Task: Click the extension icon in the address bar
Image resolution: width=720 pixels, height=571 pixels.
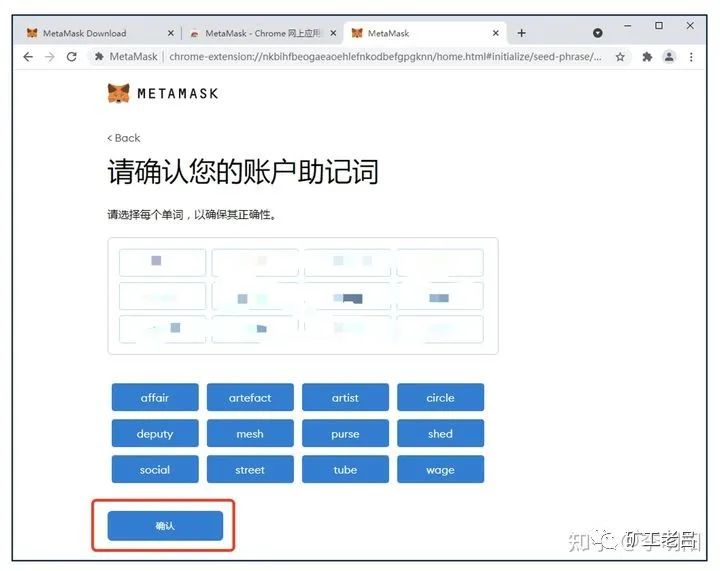Action: [99, 56]
